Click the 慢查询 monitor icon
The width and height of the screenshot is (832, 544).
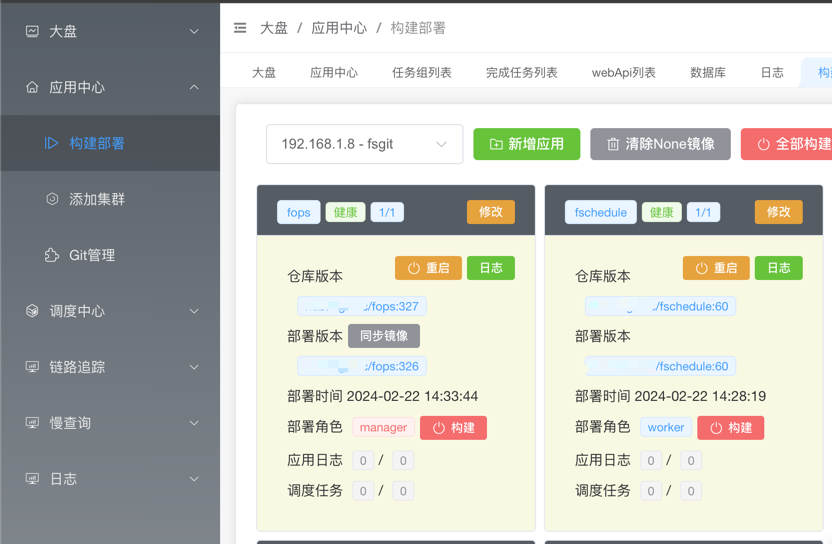pyautogui.click(x=32, y=423)
